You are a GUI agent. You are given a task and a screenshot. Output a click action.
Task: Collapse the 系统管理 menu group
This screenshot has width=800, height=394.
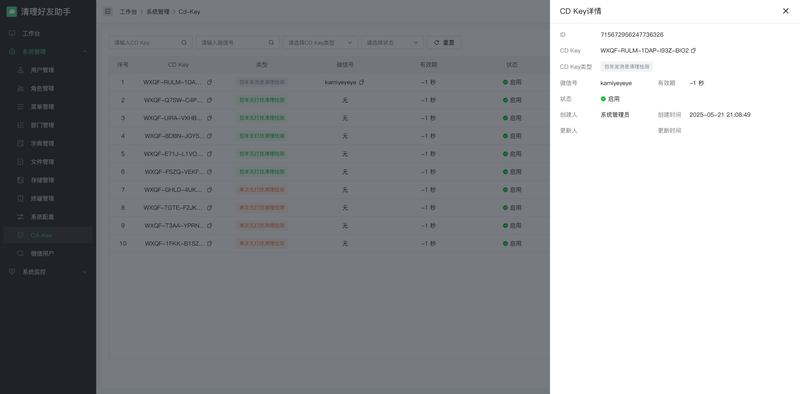point(48,52)
